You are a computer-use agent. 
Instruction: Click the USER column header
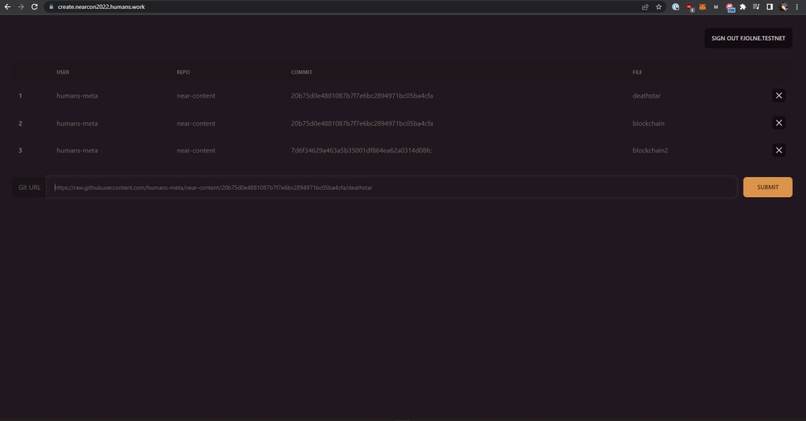tap(63, 72)
